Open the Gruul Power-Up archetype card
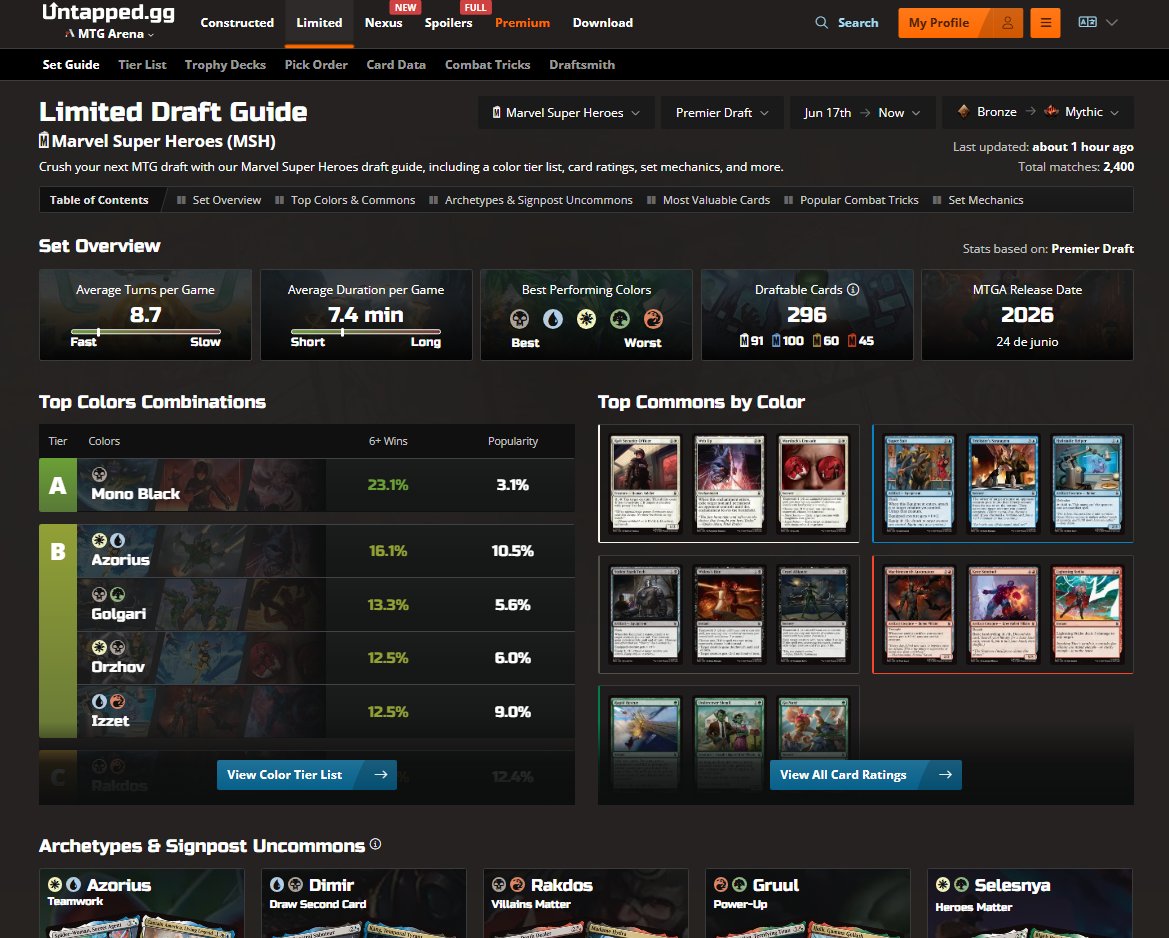The width and height of the screenshot is (1169, 938). 807,903
